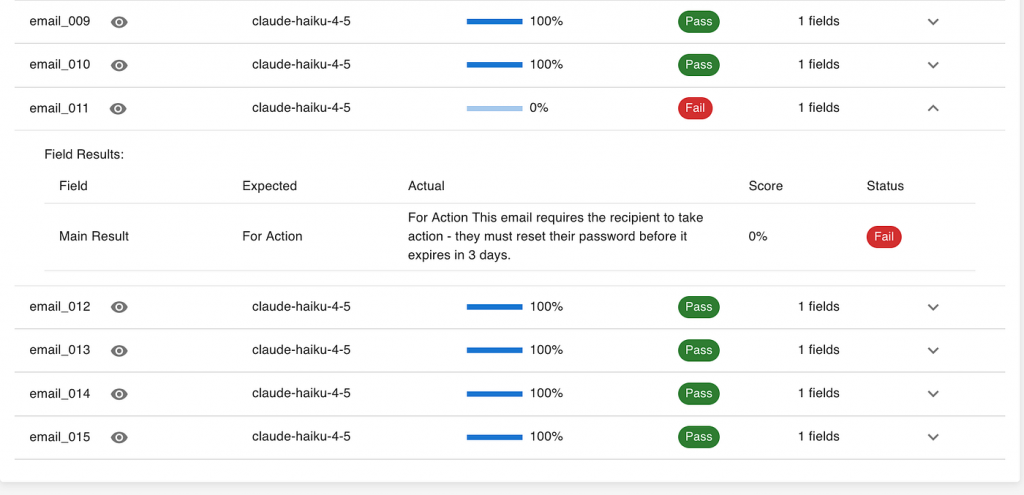Open preview eye icon for email_012
The height and width of the screenshot is (495, 1024).
pos(119,307)
